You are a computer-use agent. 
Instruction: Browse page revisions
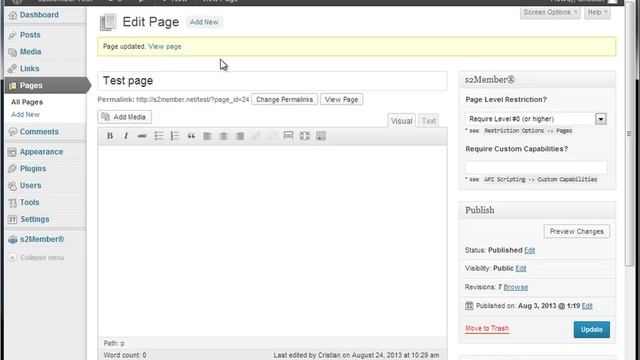pos(516,287)
